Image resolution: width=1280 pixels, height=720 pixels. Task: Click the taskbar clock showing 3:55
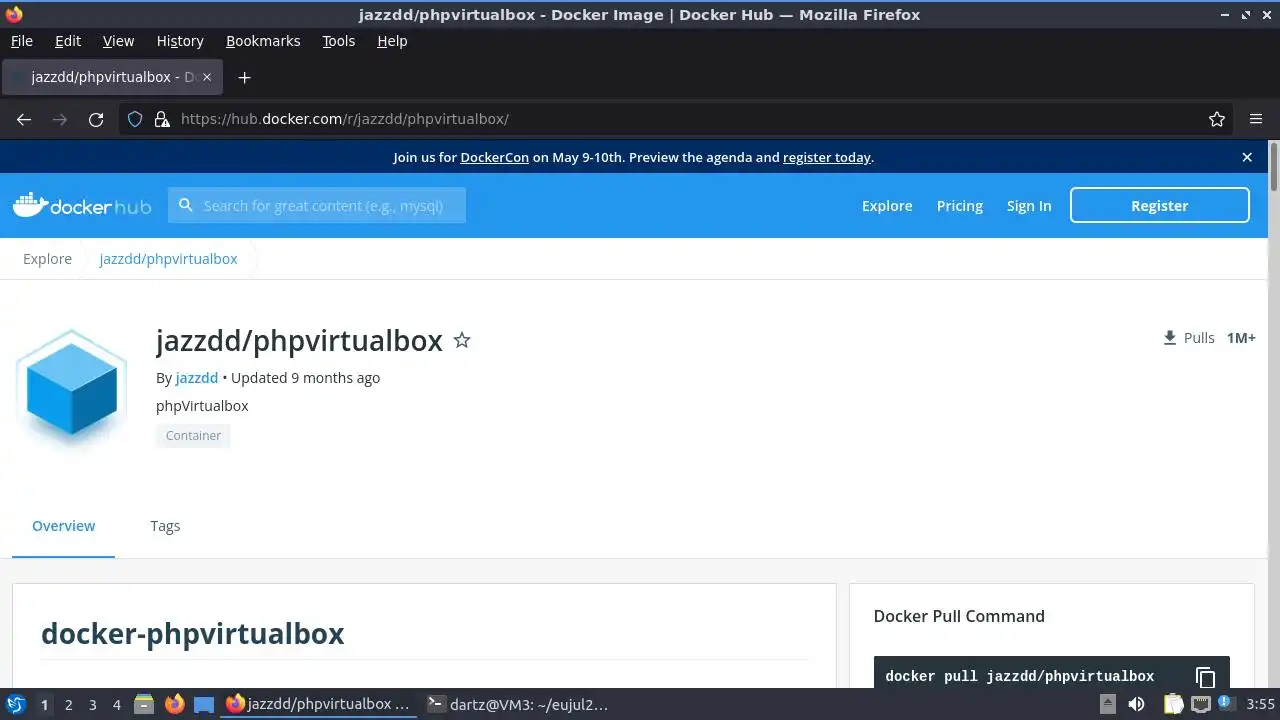(x=1260, y=705)
